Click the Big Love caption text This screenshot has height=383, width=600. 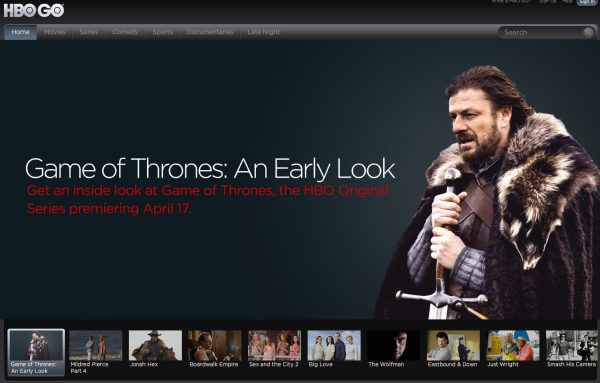321,364
